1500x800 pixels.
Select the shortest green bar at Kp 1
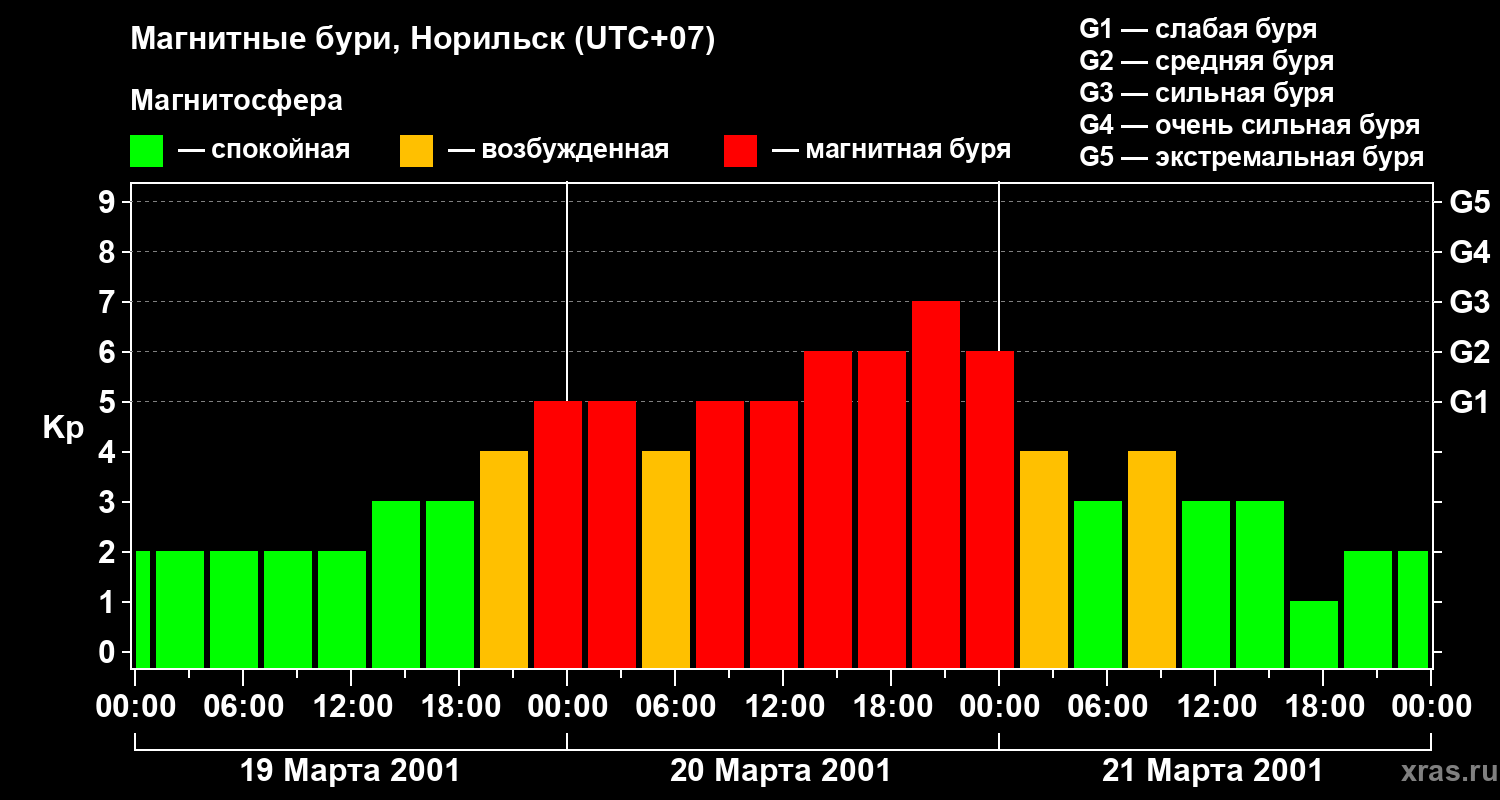1314,634
